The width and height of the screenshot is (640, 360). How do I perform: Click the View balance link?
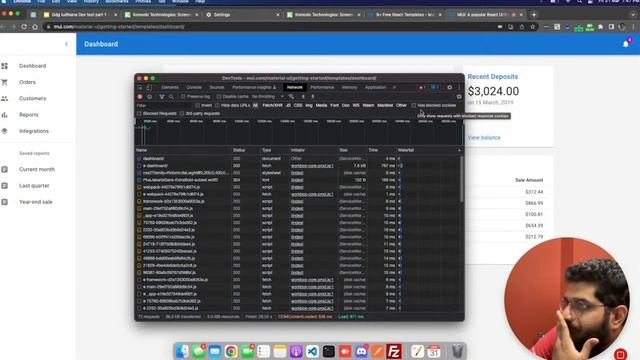coord(484,138)
